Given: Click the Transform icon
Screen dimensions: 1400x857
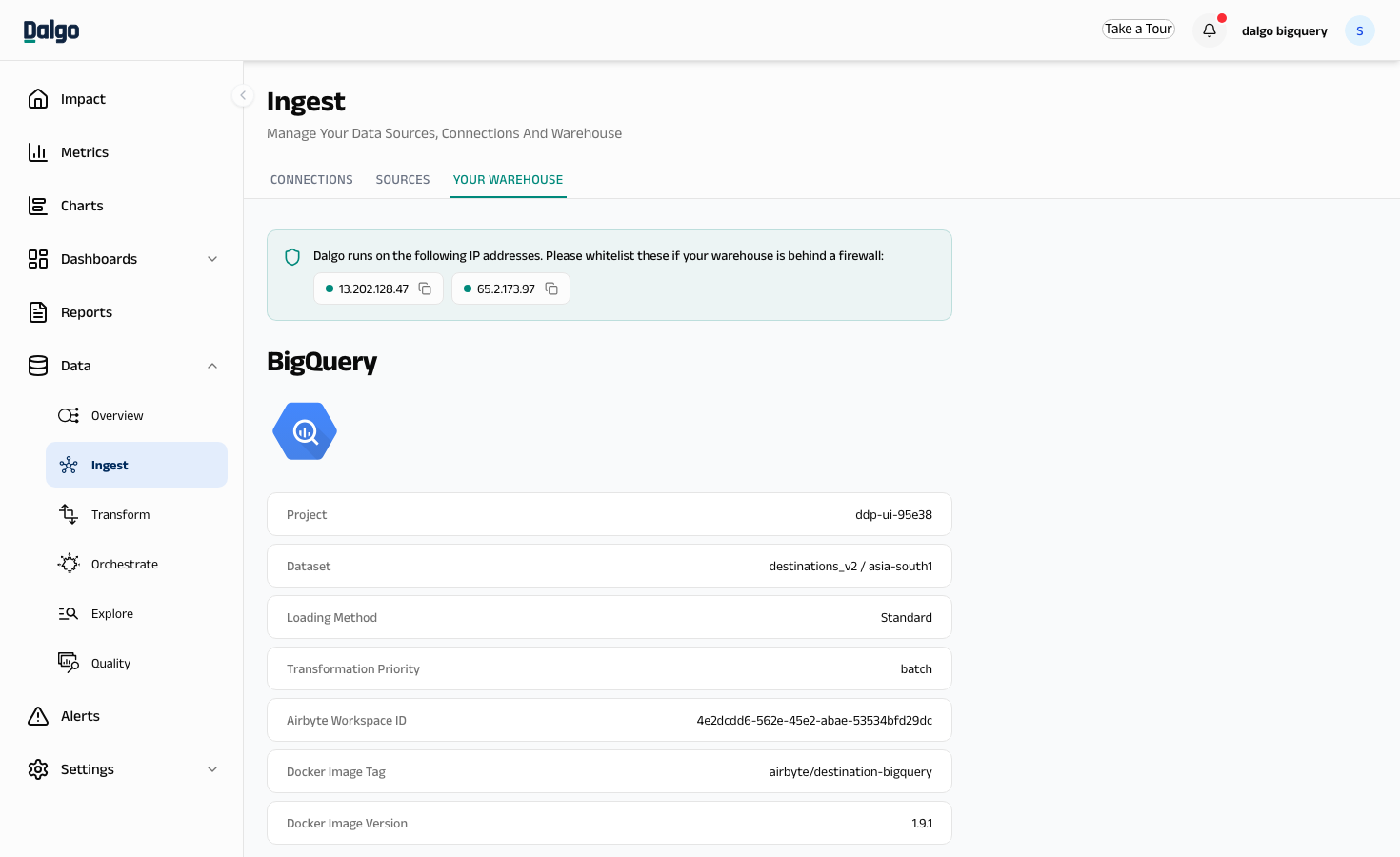Looking at the screenshot, I should [x=69, y=514].
